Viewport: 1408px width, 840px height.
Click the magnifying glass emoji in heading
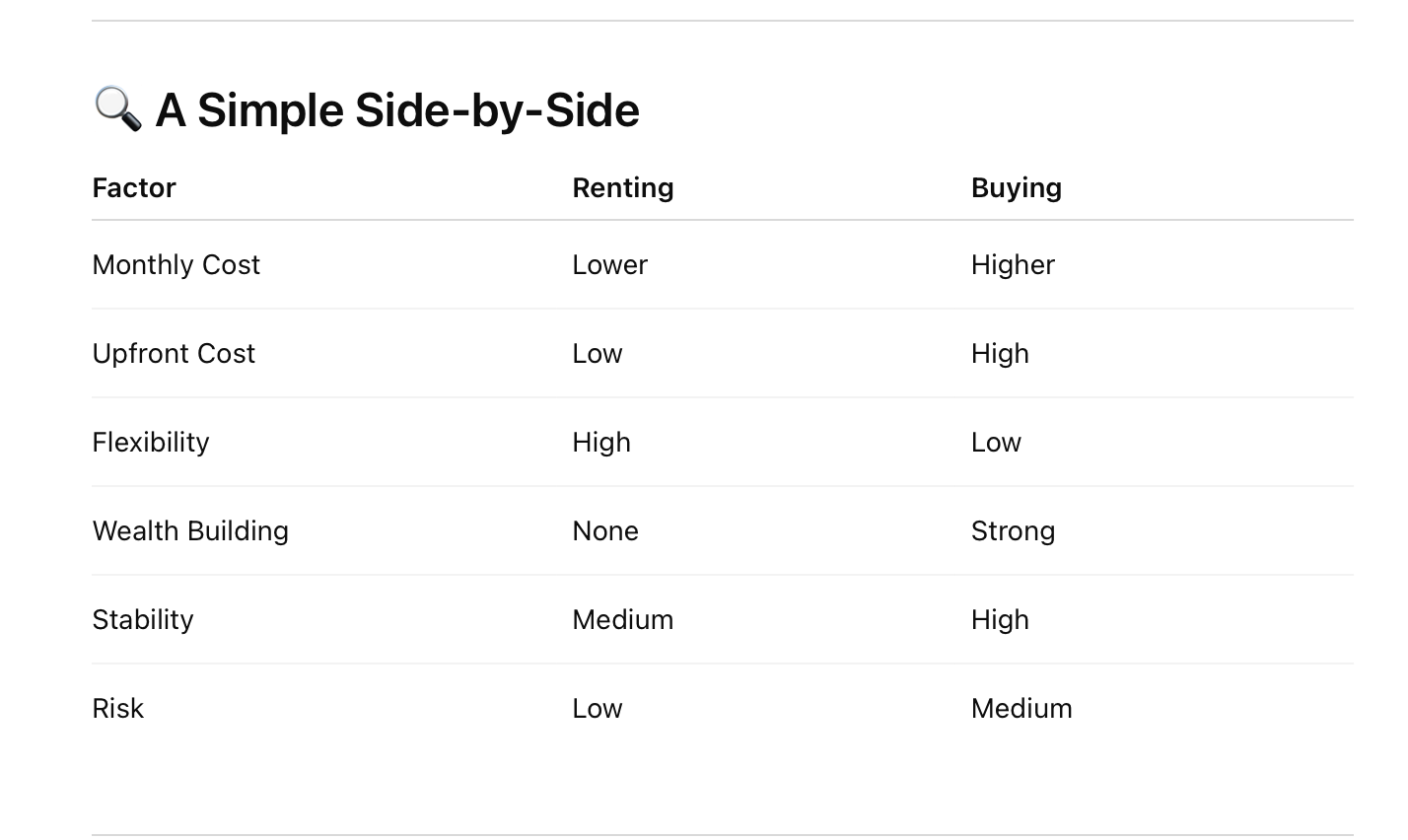pos(117,109)
